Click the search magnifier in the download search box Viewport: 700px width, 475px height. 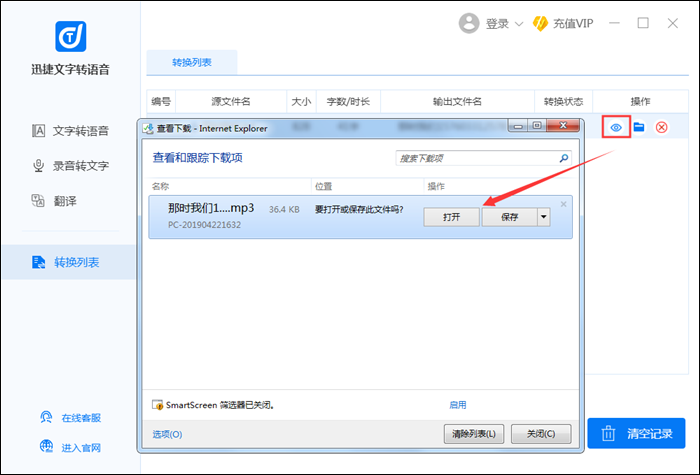[x=563, y=158]
